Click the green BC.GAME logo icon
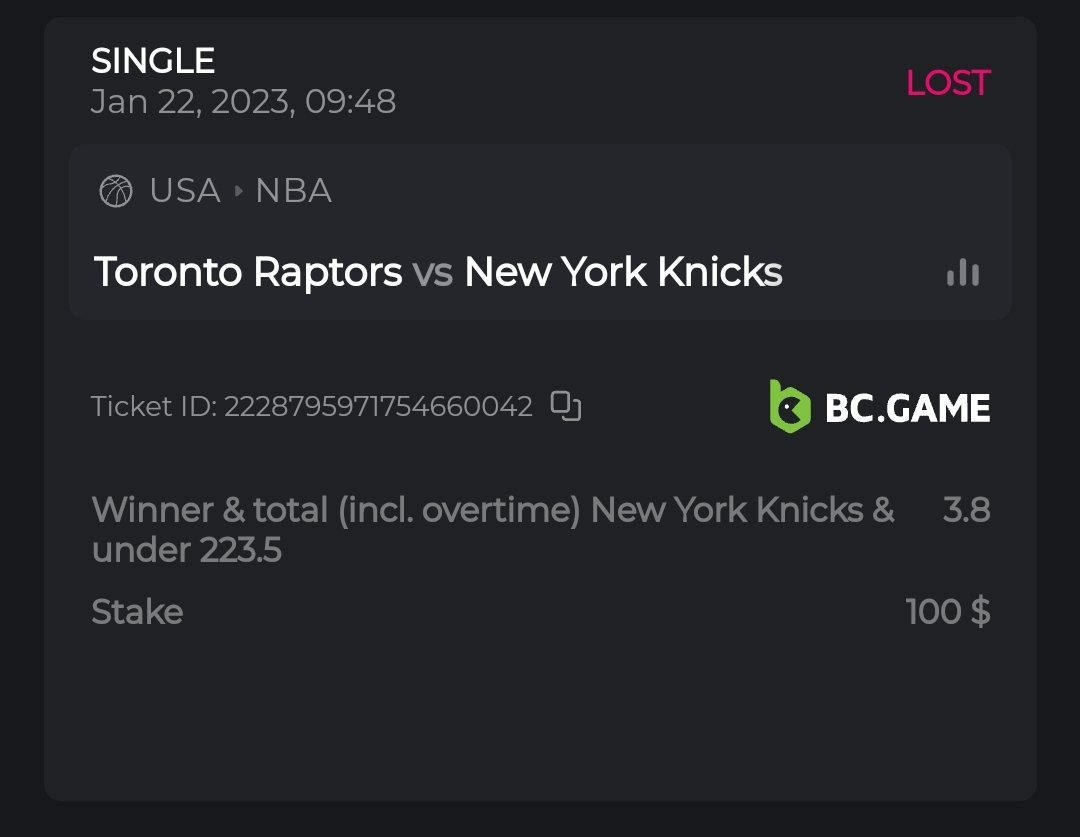This screenshot has height=837, width=1080. 789,406
